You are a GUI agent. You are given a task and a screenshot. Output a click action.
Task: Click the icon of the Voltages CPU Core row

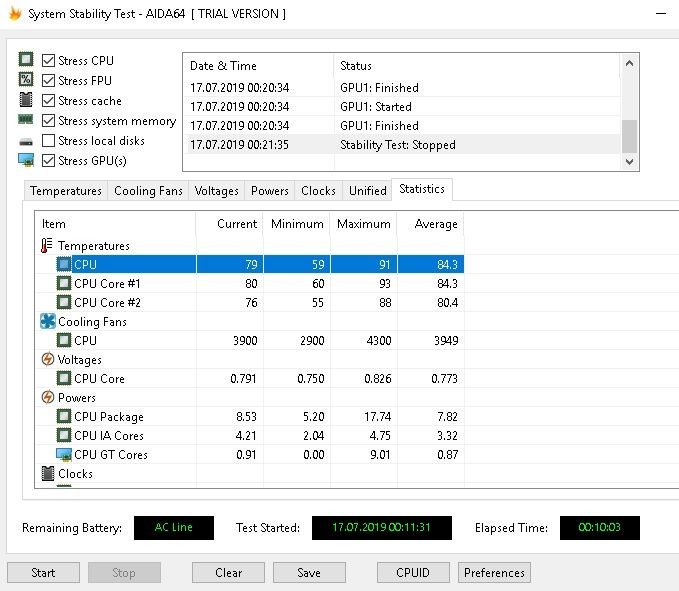click(x=64, y=378)
